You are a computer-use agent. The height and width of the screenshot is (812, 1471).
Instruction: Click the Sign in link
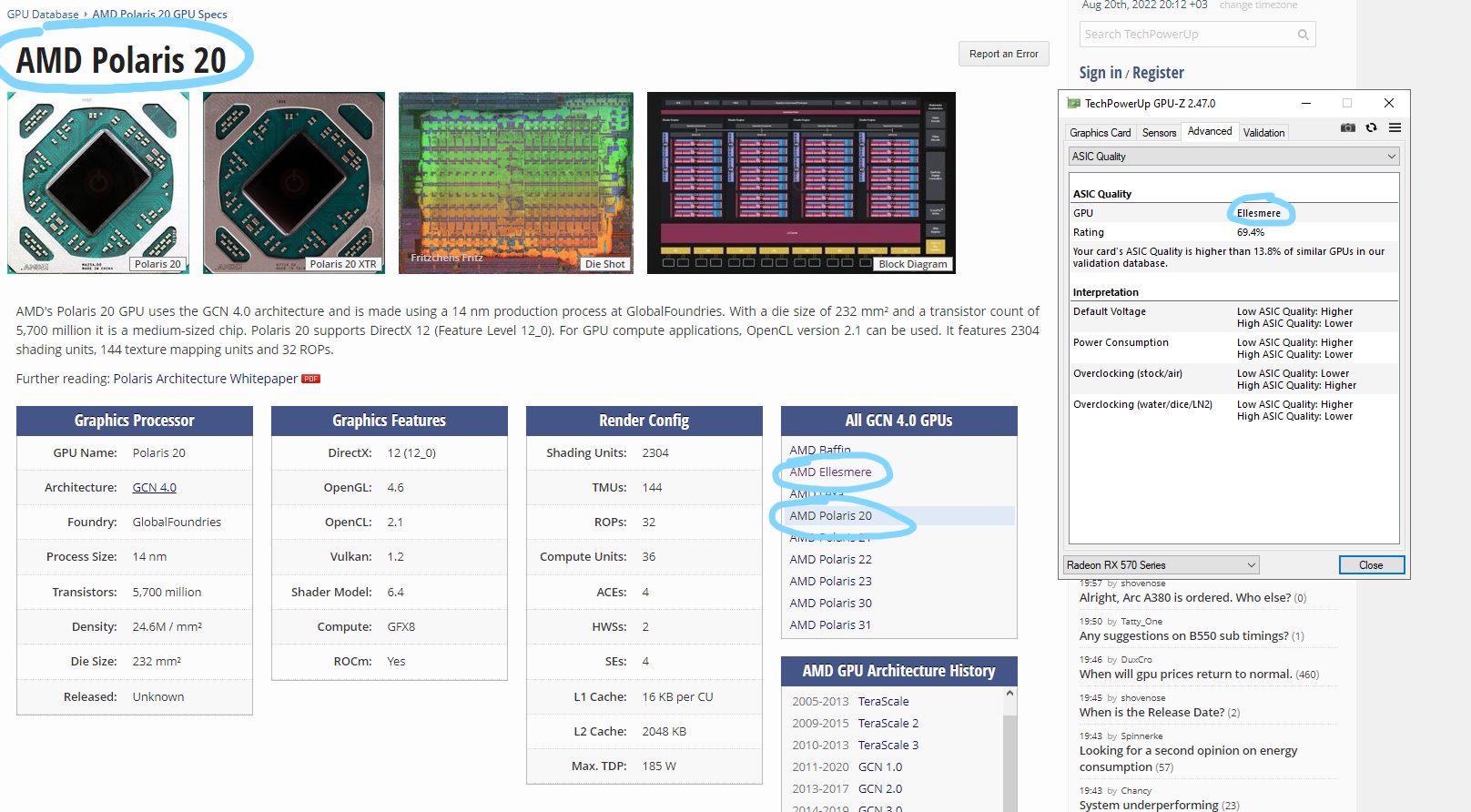click(1101, 73)
